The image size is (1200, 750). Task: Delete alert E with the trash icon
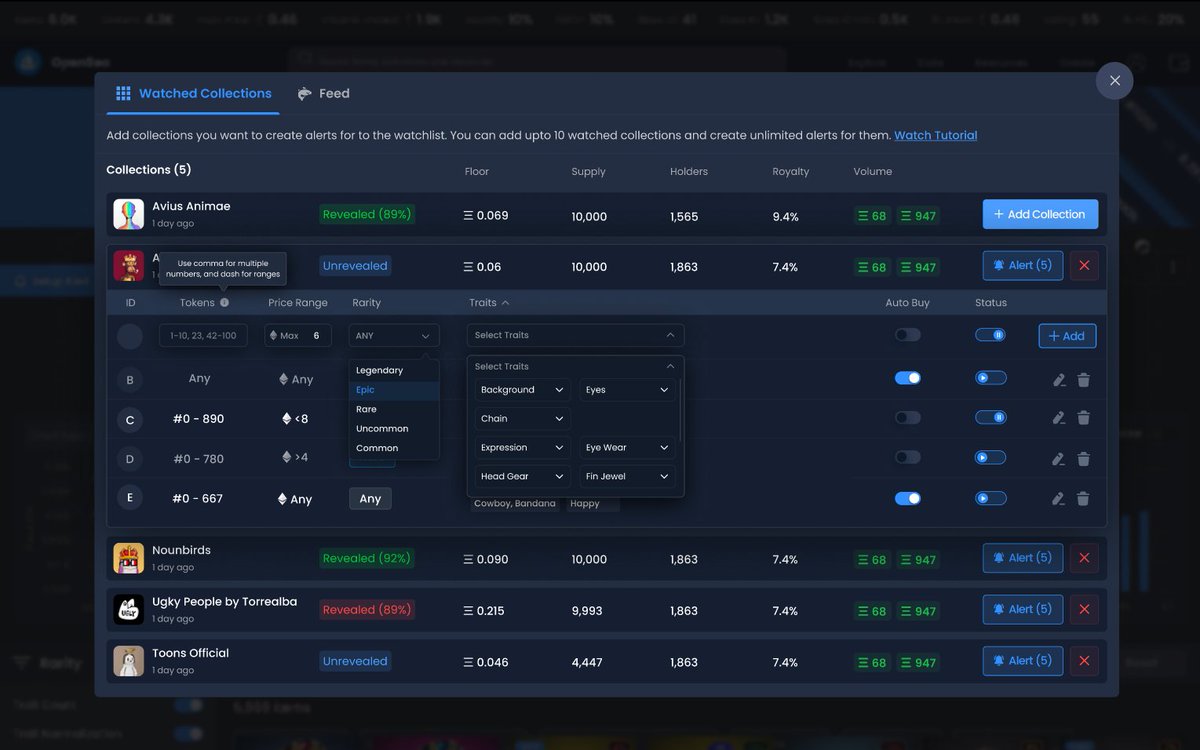point(1083,499)
